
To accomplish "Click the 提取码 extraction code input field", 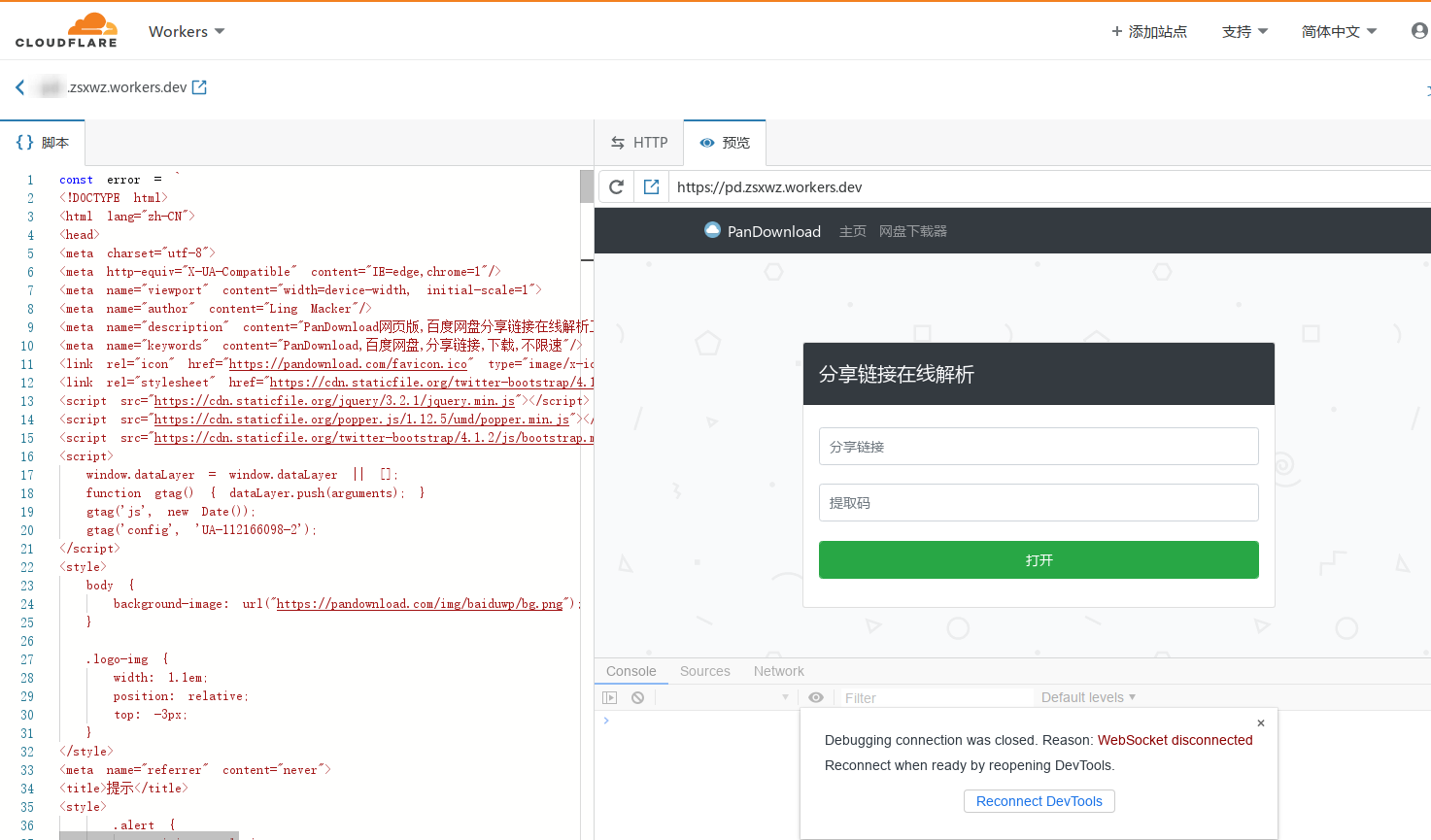I will pos(1039,503).
